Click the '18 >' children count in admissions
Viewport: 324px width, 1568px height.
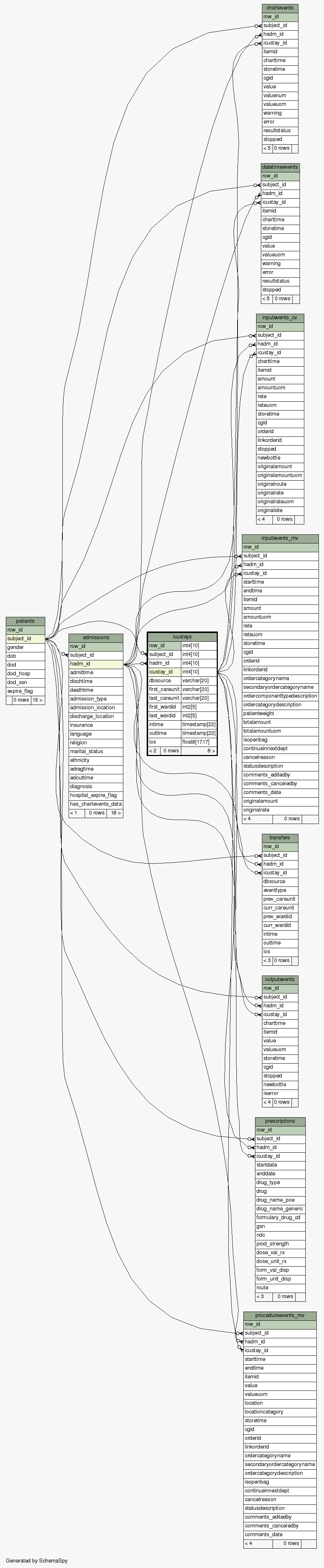click(x=115, y=813)
